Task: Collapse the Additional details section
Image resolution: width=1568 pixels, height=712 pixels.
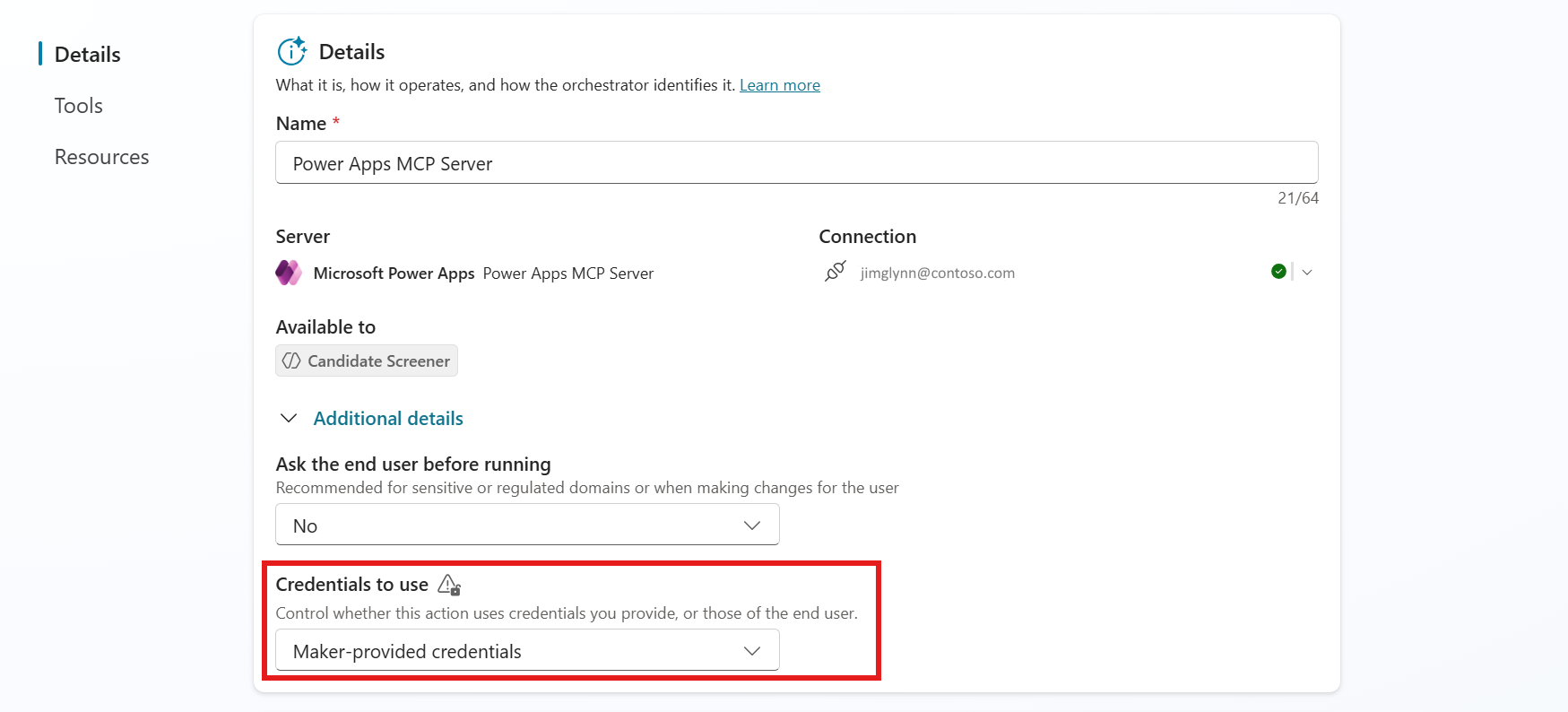Action: [x=288, y=418]
